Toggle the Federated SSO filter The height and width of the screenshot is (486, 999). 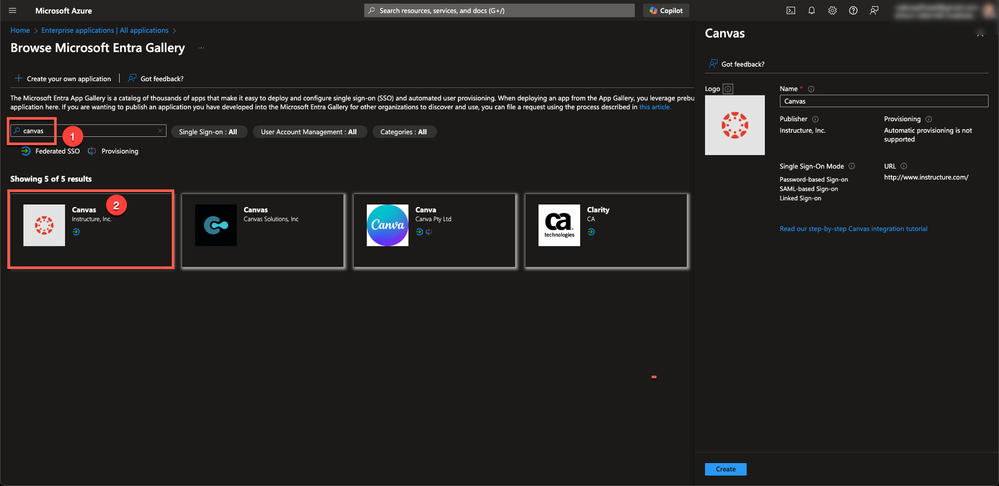click(x=53, y=151)
